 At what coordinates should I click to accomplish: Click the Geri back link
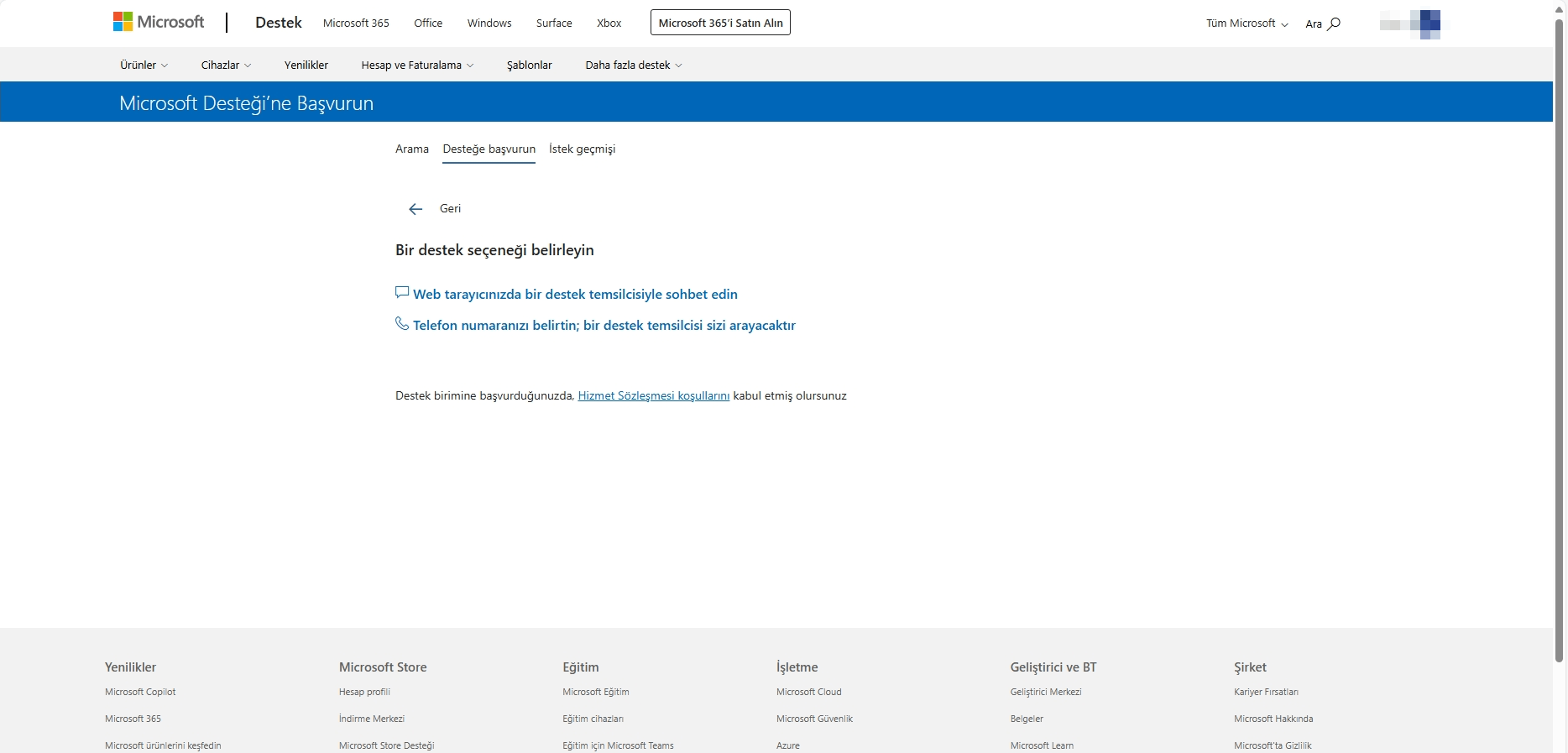point(451,208)
